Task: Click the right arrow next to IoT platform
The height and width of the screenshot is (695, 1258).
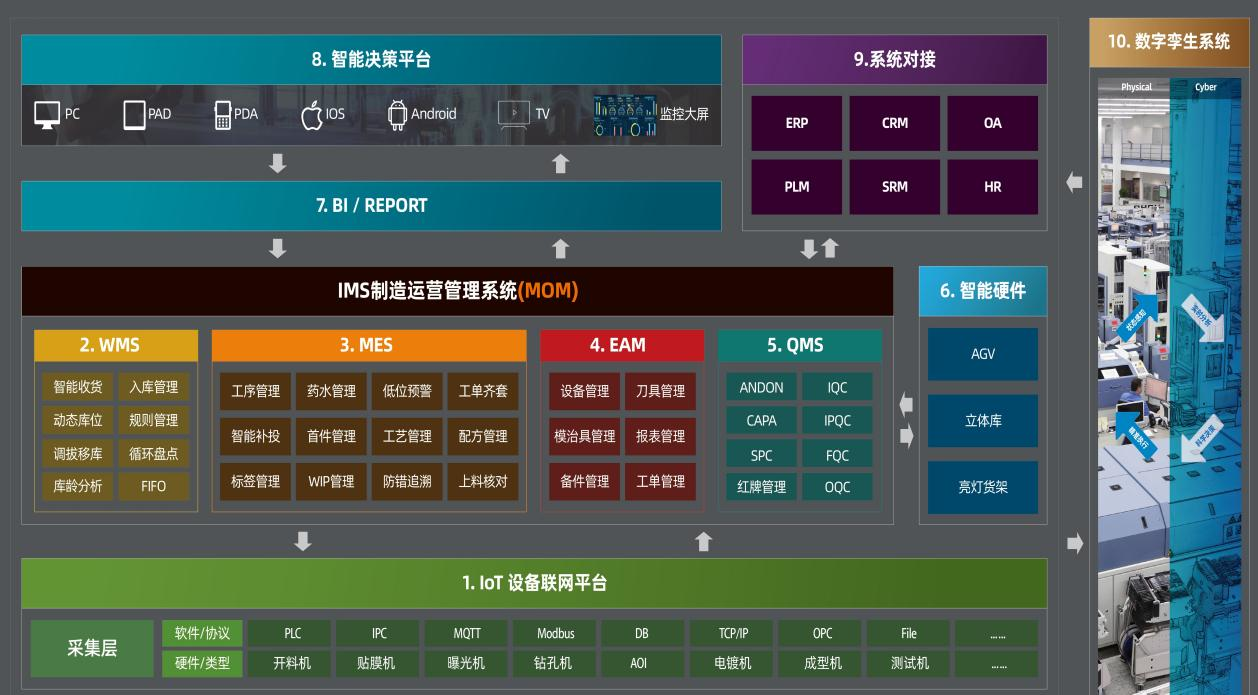Action: tap(1074, 544)
